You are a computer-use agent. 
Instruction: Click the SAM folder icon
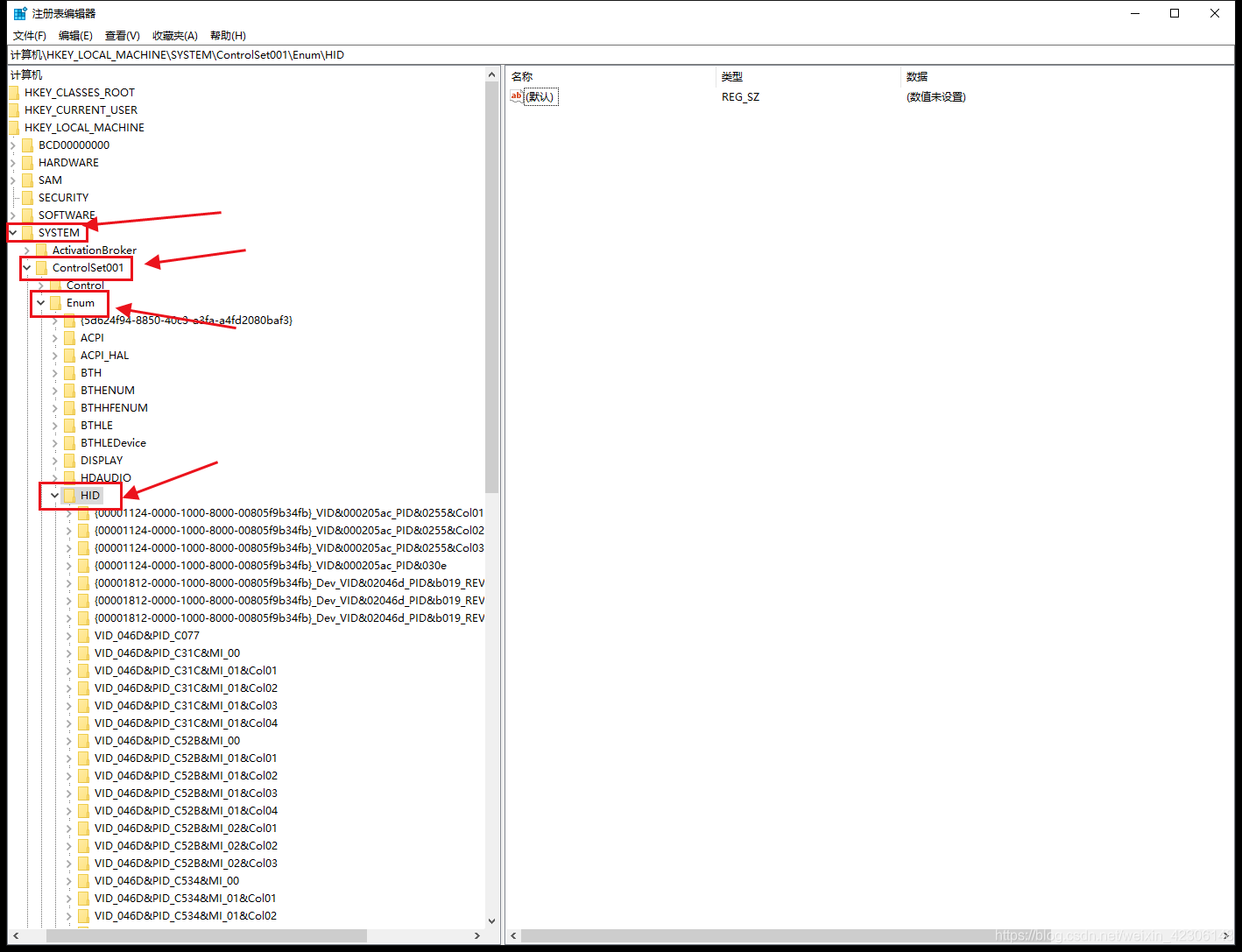[x=27, y=180]
